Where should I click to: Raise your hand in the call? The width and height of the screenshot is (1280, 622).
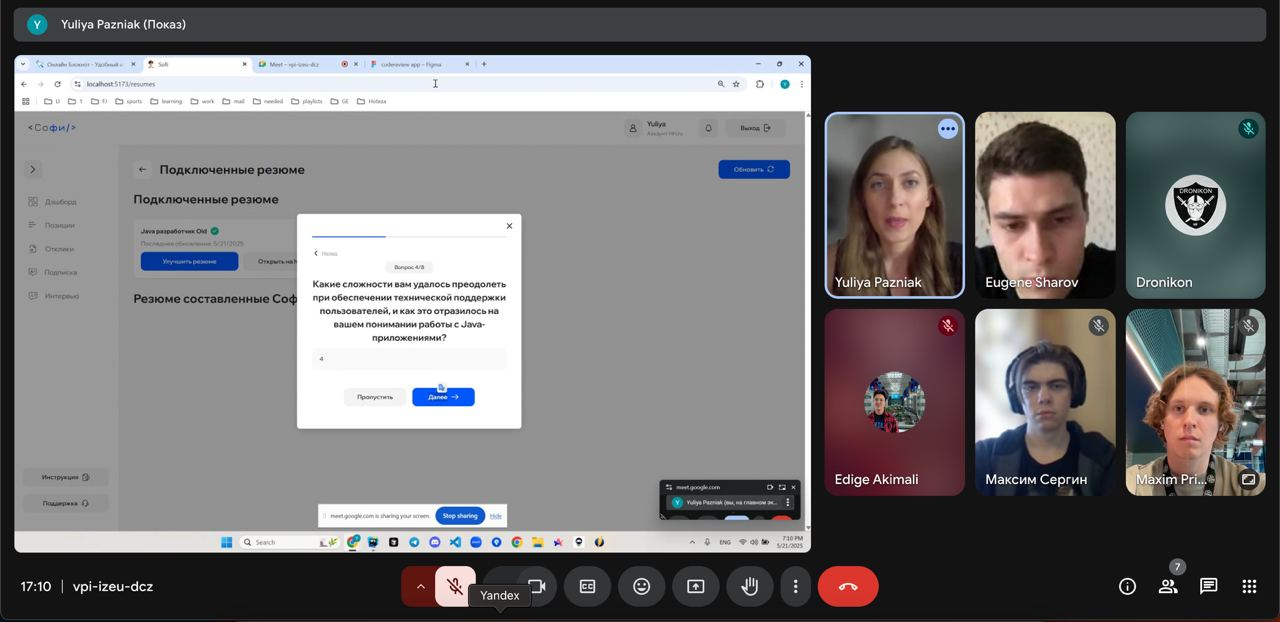[x=749, y=586]
